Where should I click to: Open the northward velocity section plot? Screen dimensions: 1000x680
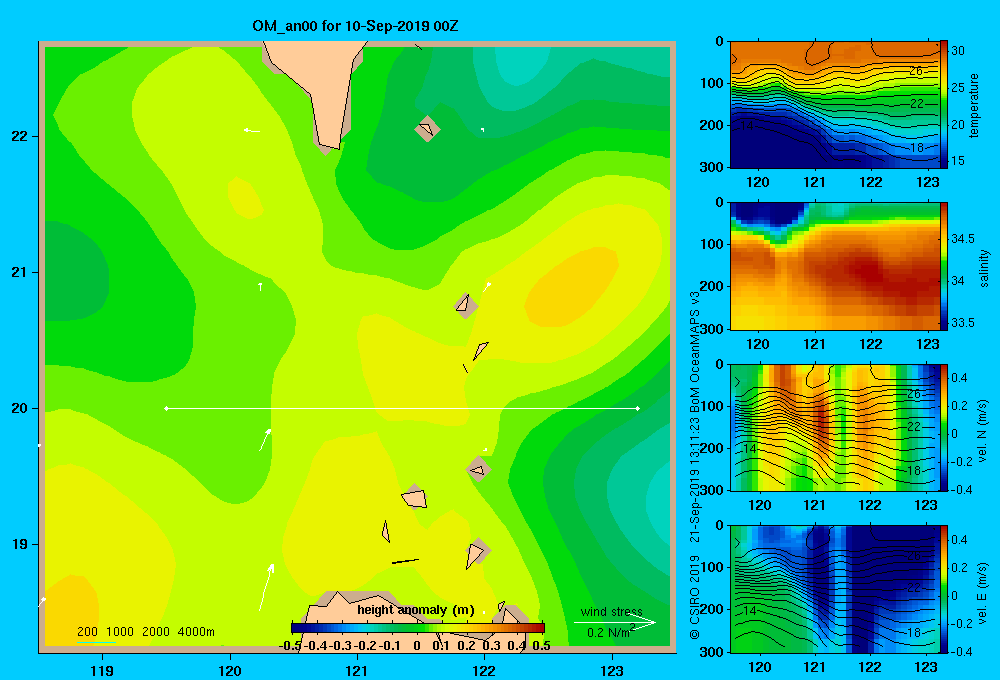click(x=834, y=427)
